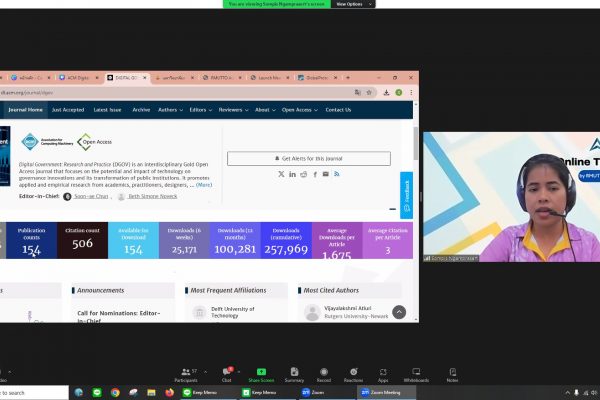Image resolution: width=600 pixels, height=400 pixels.
Task: Click the page vertical scrollbar thumb
Action: click(x=416, y=144)
